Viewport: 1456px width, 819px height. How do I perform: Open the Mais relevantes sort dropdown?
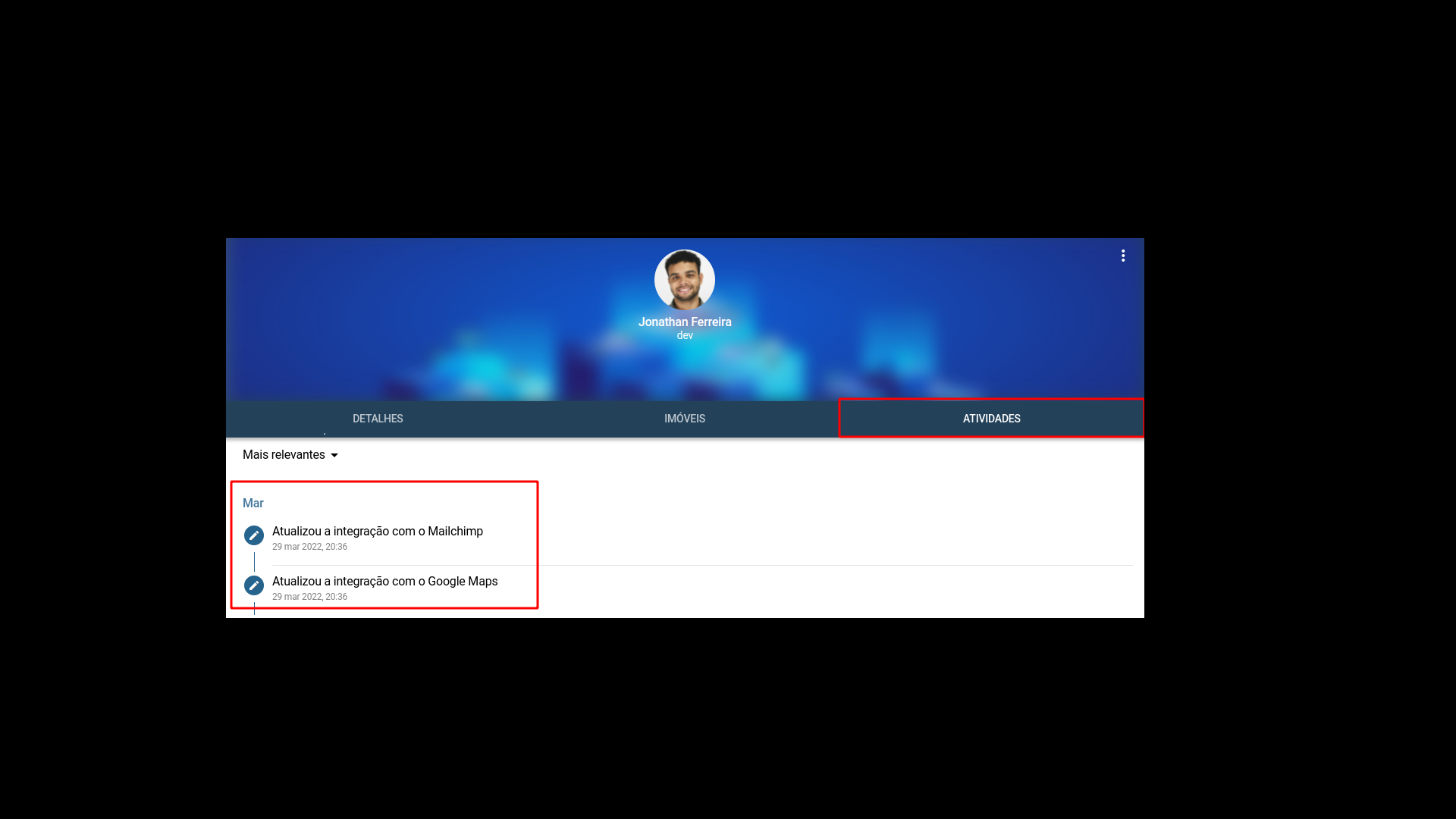[x=290, y=455]
